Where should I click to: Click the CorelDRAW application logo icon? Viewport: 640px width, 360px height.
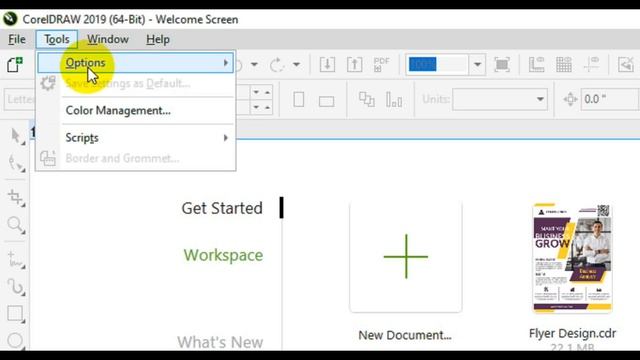tap(10, 19)
